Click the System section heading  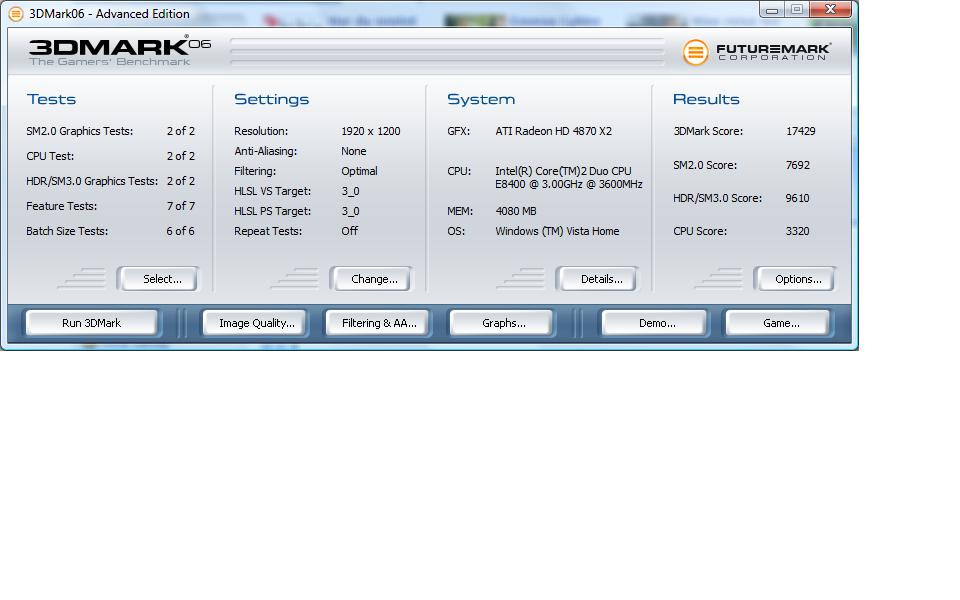click(481, 99)
